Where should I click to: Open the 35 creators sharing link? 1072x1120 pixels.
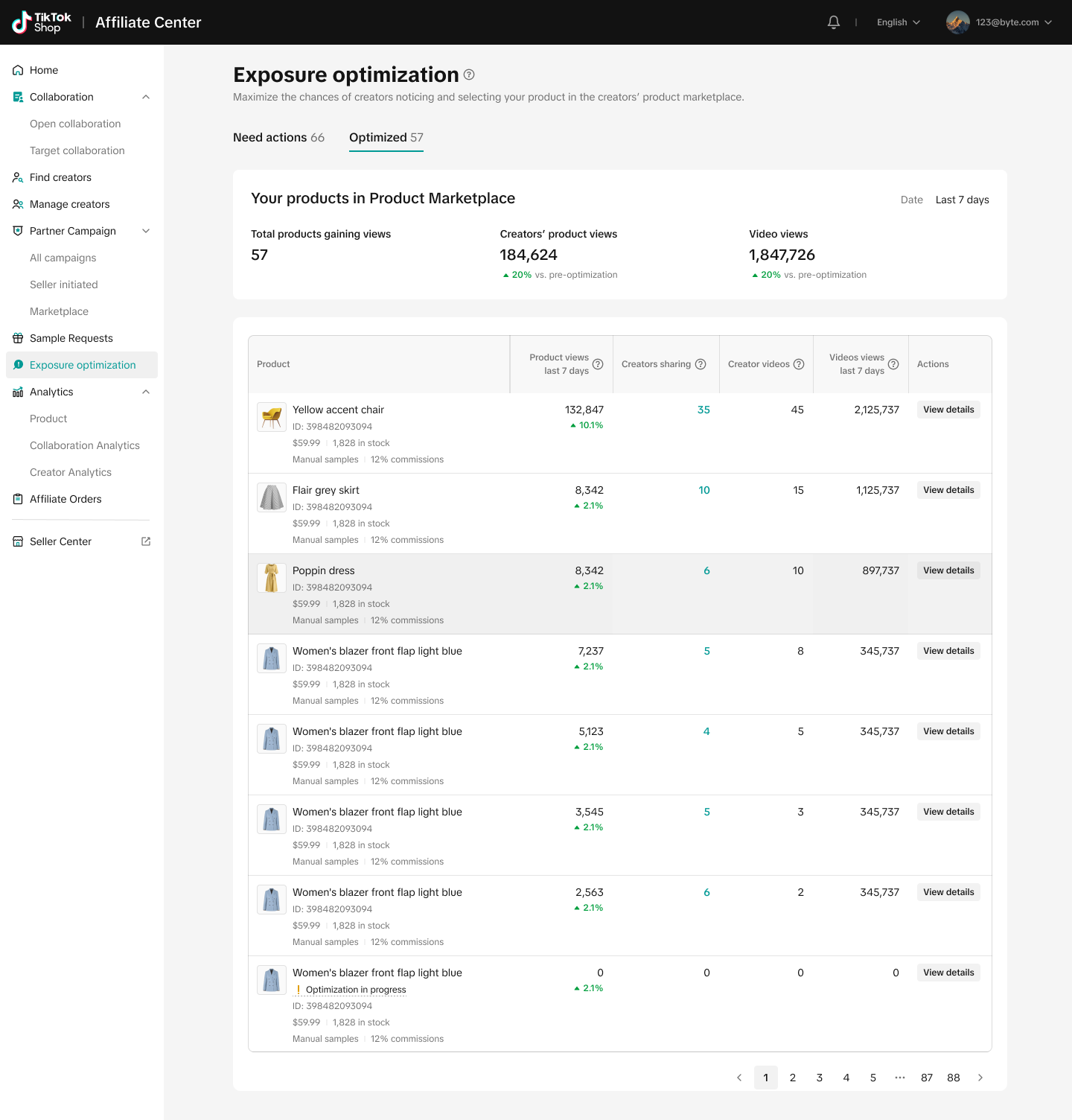point(703,410)
